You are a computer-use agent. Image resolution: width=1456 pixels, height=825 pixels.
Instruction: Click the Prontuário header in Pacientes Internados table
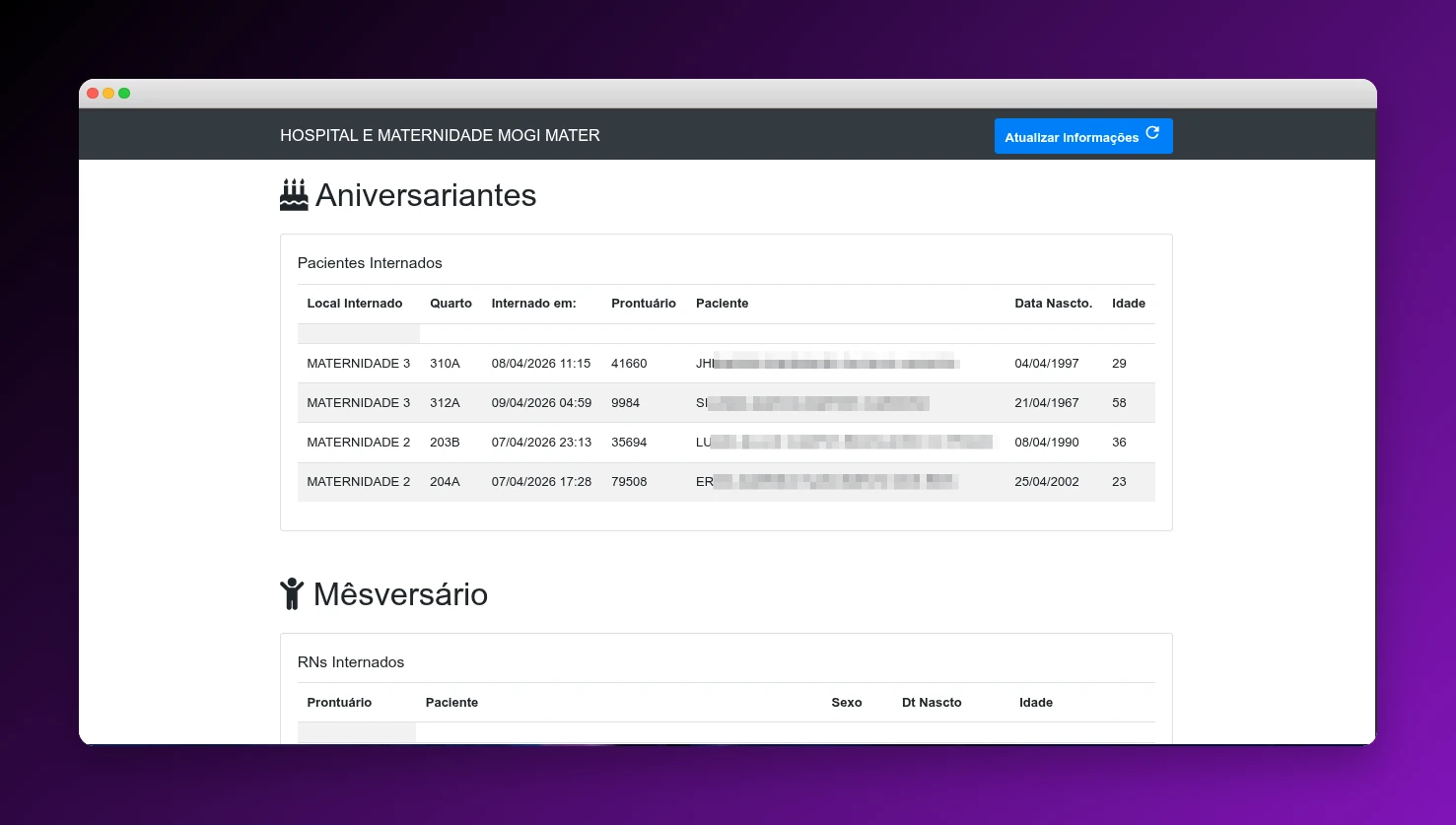point(644,304)
